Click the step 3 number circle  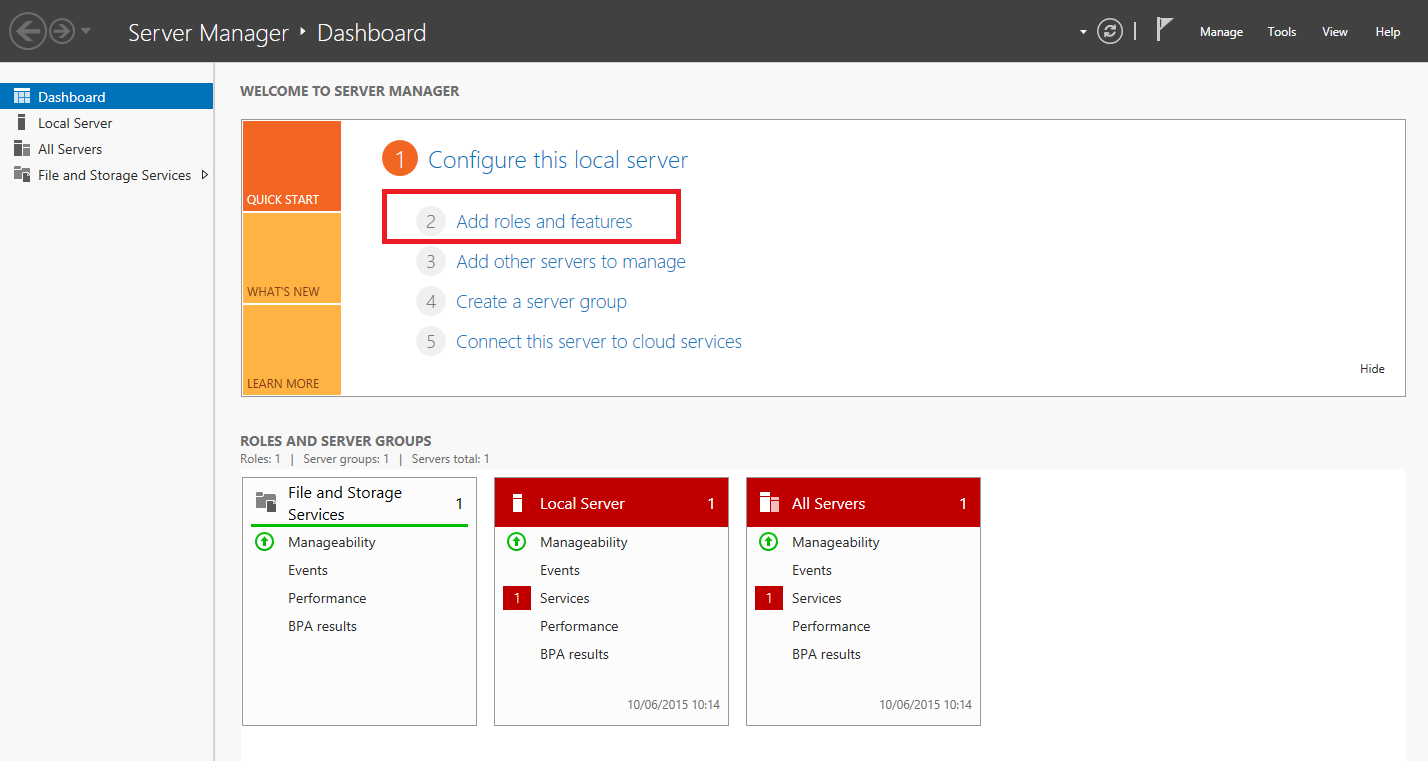(x=431, y=262)
